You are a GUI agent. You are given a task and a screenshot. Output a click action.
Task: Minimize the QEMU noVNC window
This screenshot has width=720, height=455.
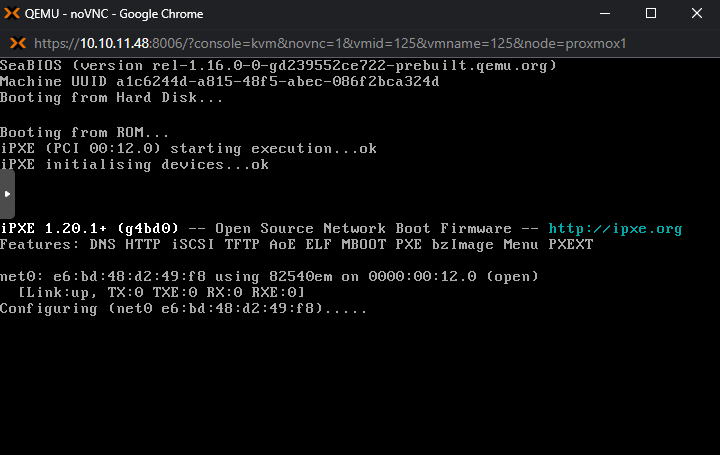[x=604, y=14]
